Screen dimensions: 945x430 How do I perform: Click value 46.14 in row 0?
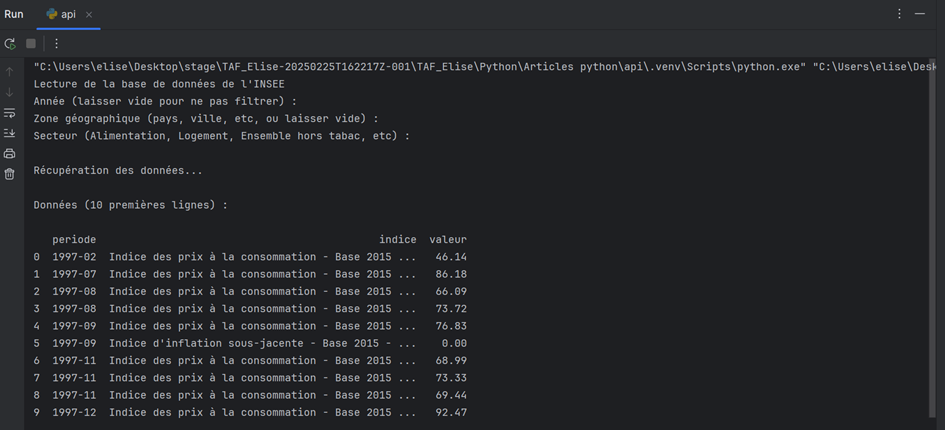tap(451, 257)
